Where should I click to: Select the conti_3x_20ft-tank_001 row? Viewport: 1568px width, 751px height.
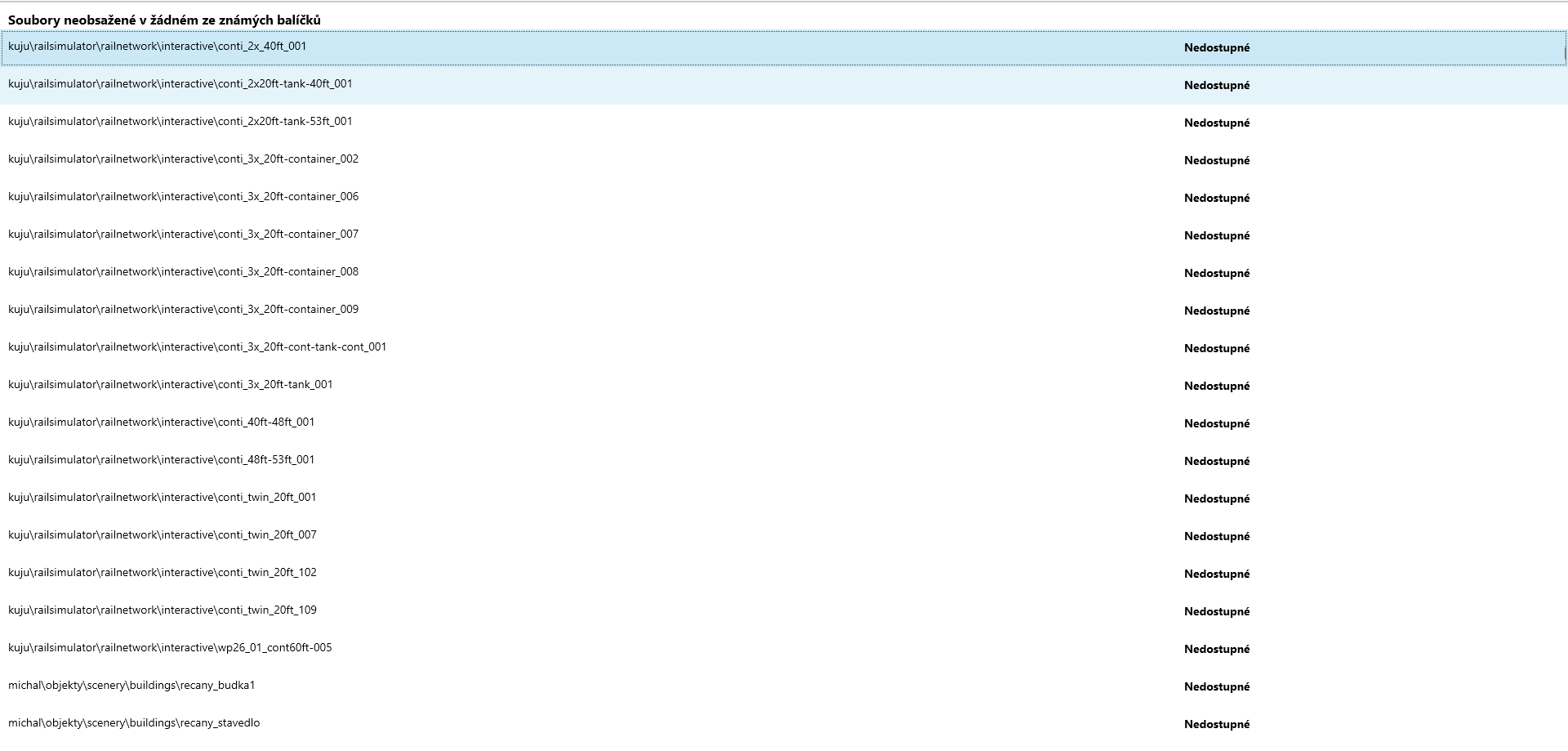[x=783, y=386]
